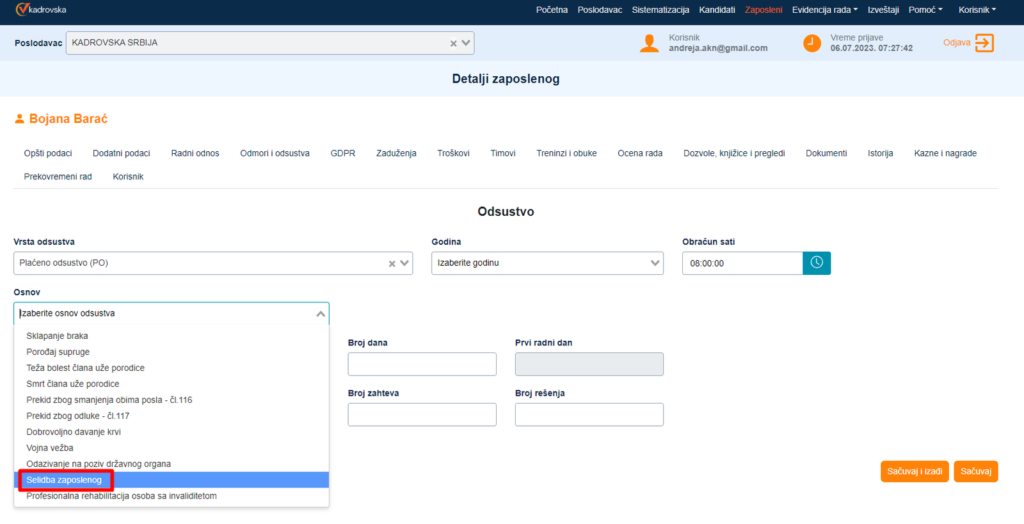Click the person icon next to Bojana Barać
This screenshot has width=1024, height=524.
[x=19, y=119]
